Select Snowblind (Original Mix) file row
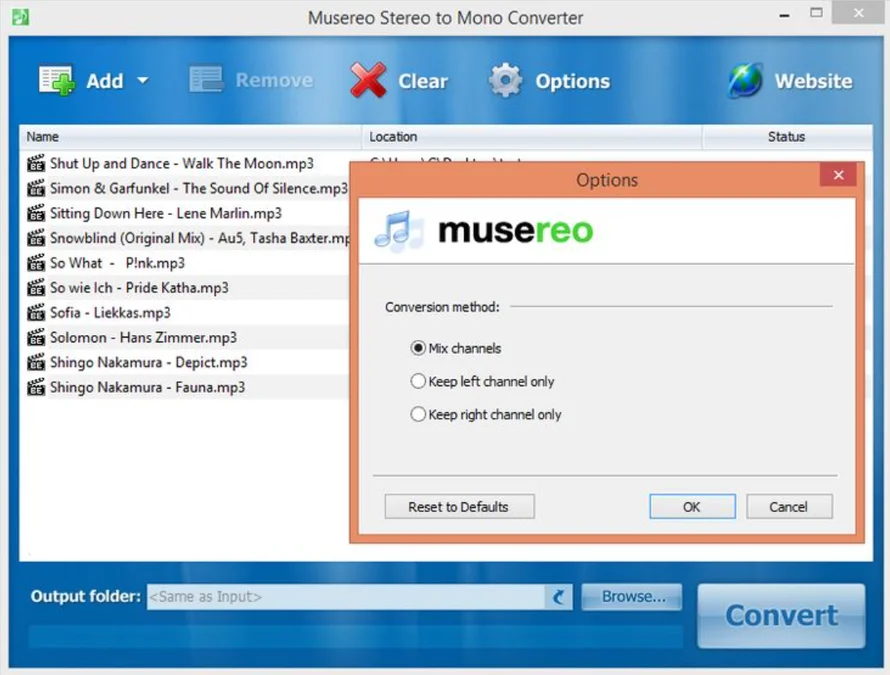 pos(200,238)
